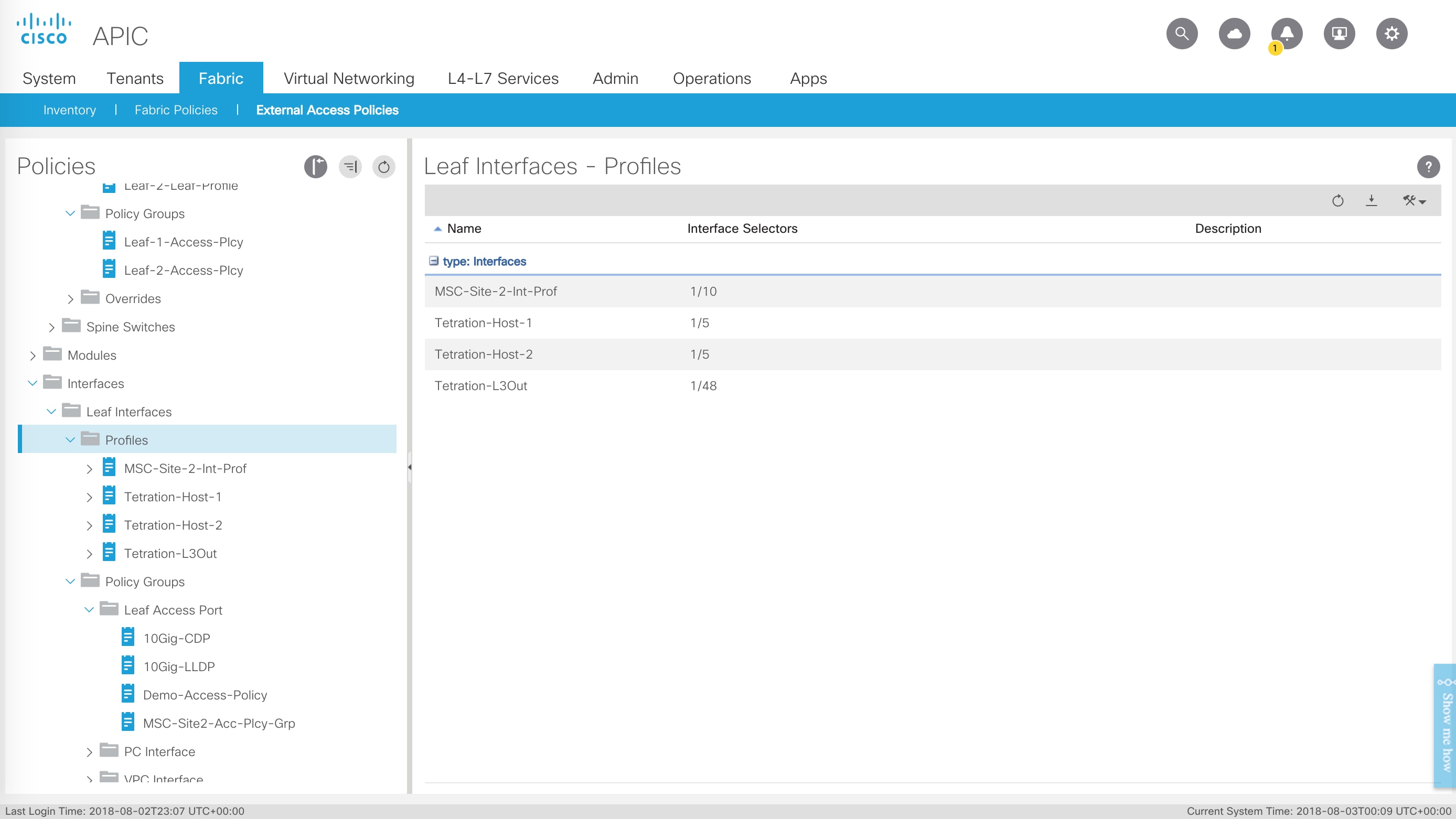
Task: Open the help question mark icon
Action: pyautogui.click(x=1428, y=167)
